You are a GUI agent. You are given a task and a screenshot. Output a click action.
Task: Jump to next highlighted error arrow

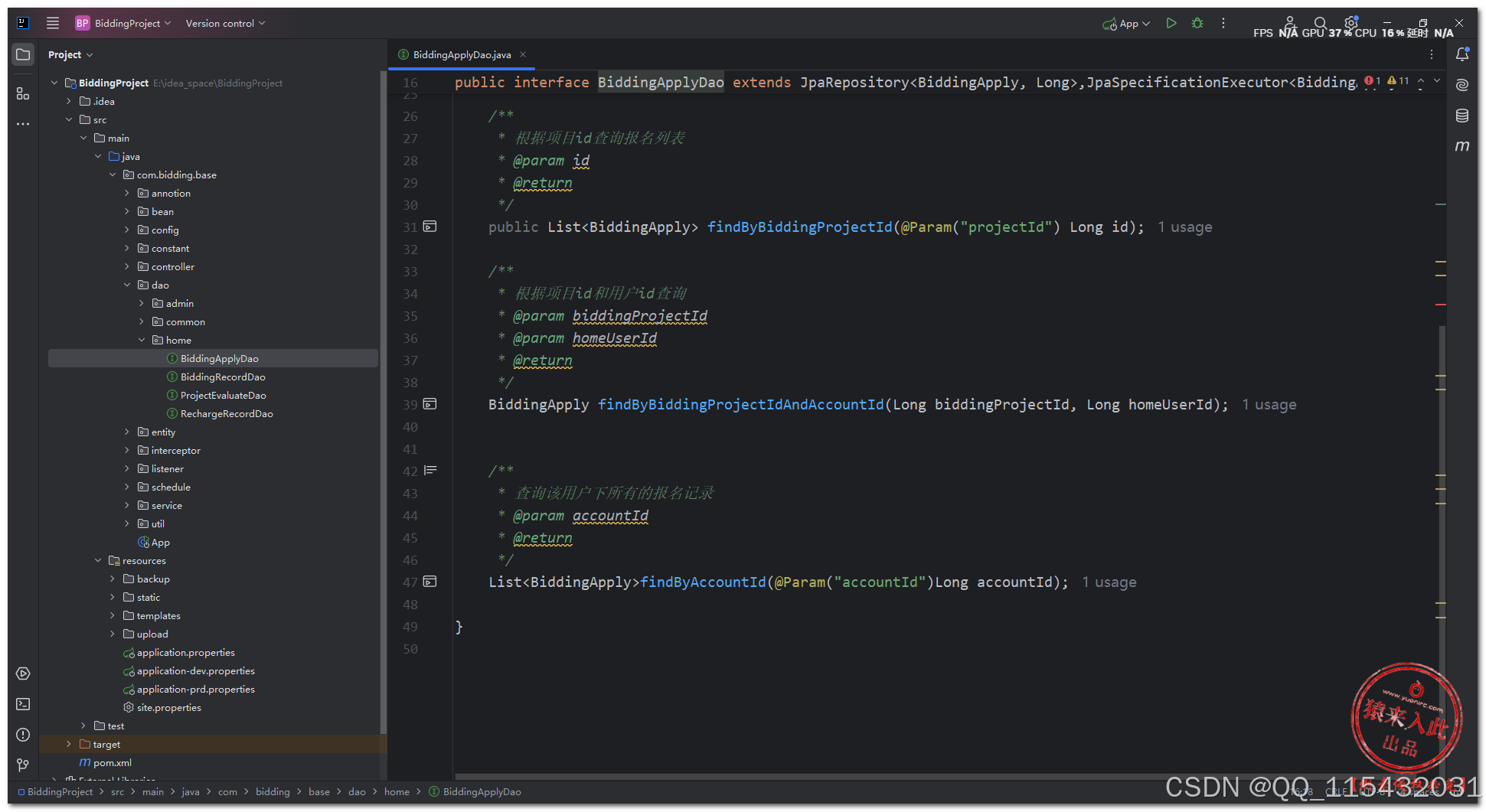(x=1437, y=80)
